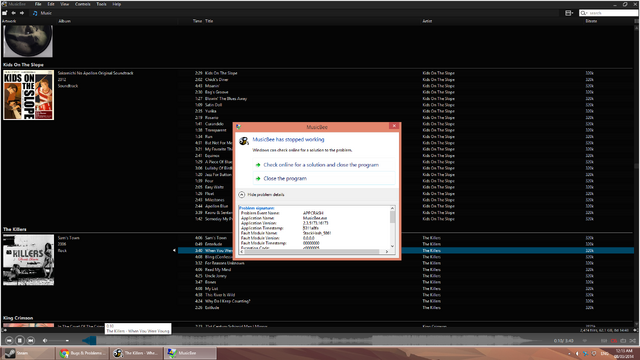Screen dimensions: 640x360
Task: Select the track Why Do I Keep Counting?
Action: pyautogui.click(x=227, y=301)
